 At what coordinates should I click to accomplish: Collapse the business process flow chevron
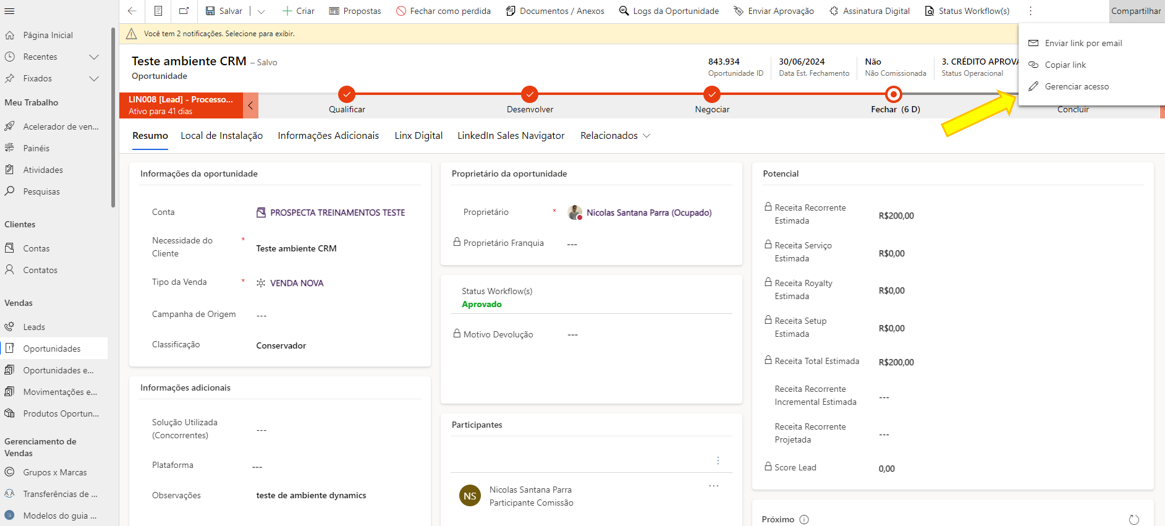[x=251, y=105]
